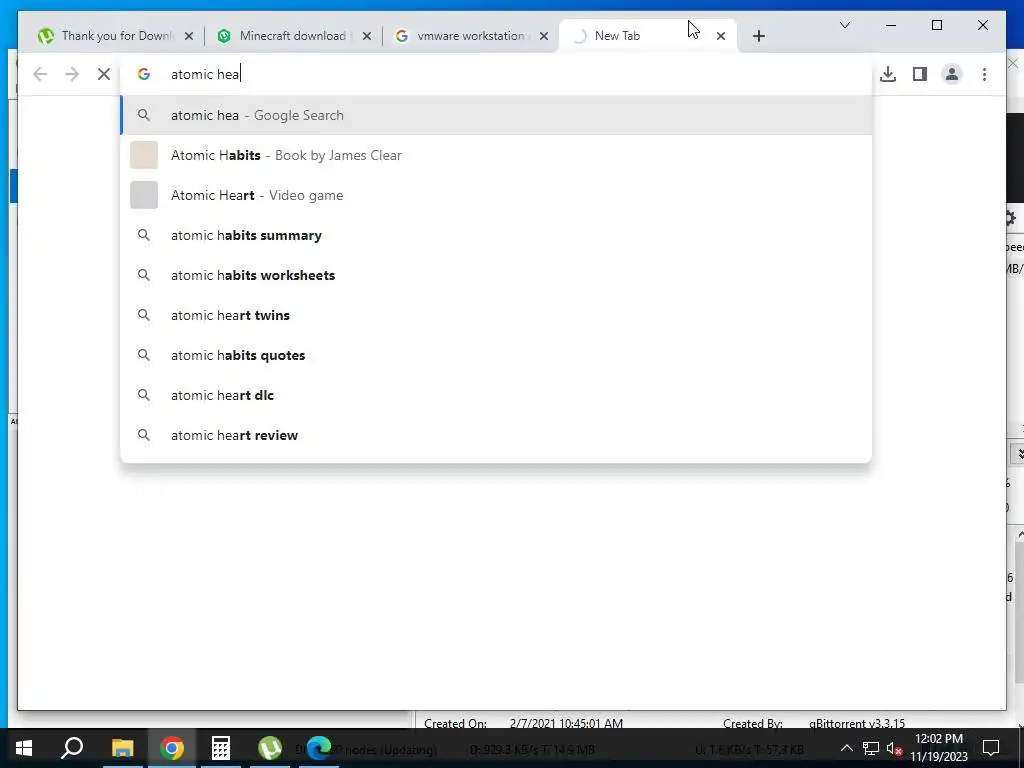
Task: Select 'Atomic Habits - Book by James Clear'
Action: pyautogui.click(x=496, y=155)
